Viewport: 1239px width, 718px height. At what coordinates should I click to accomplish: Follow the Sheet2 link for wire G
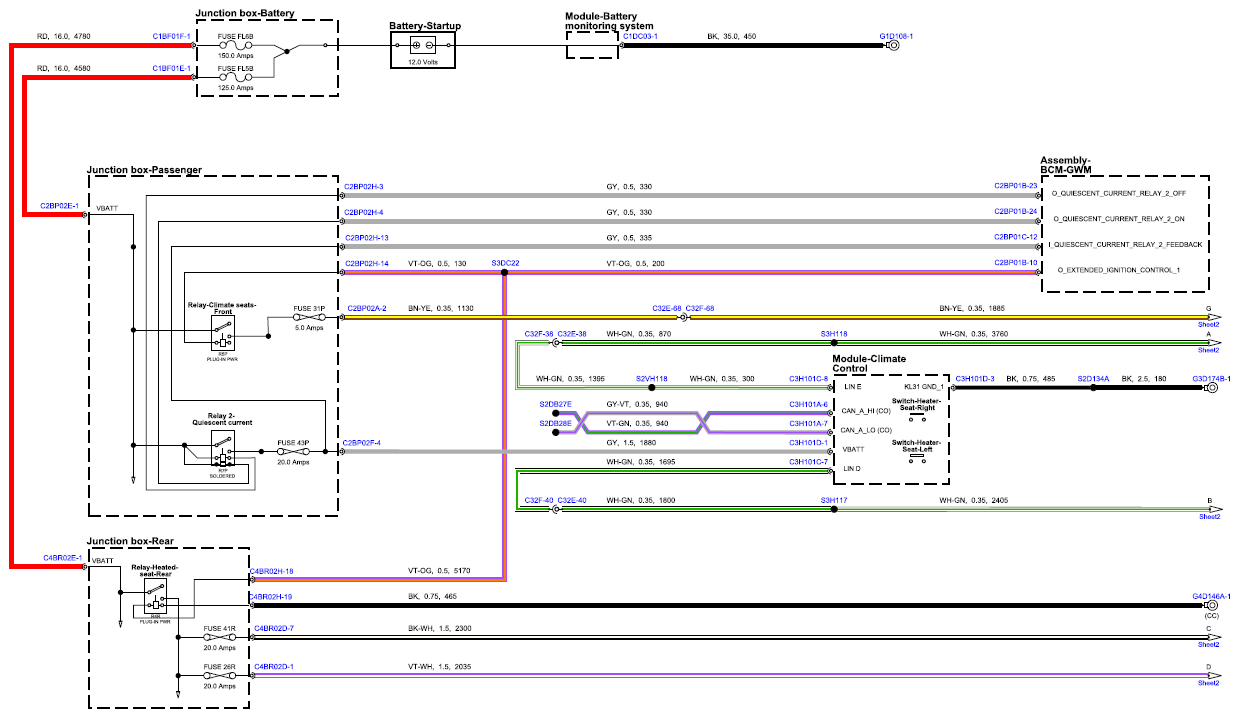[1209, 324]
